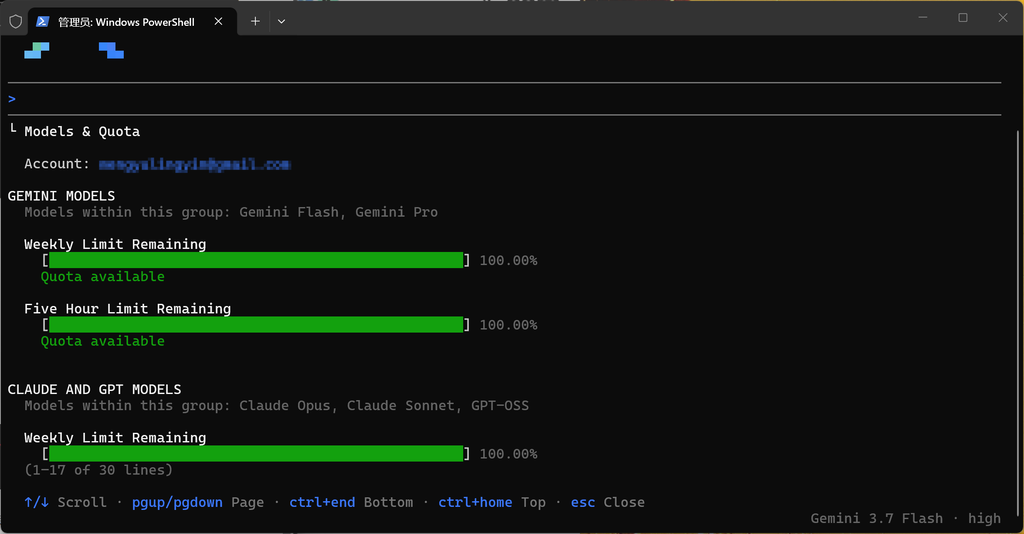Open a new terminal tab with plus
Screen dimensions: 1024x534
point(255,22)
